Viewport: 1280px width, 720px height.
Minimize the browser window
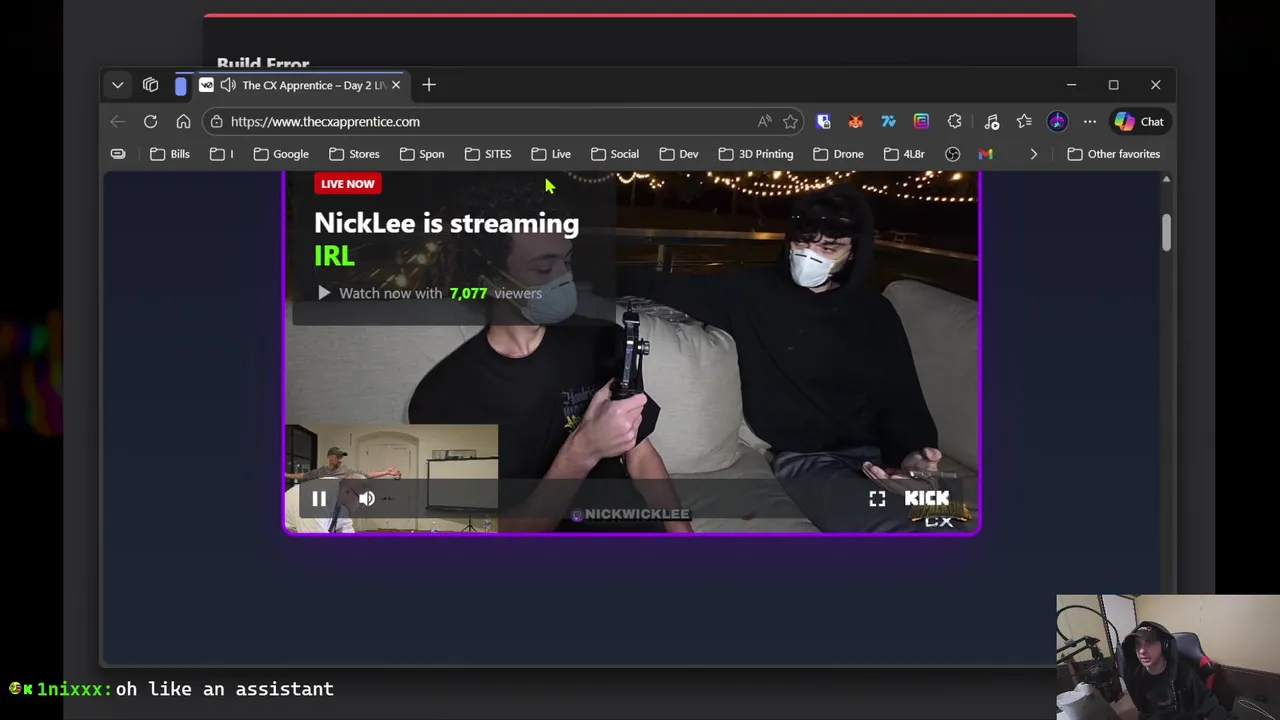(1071, 85)
